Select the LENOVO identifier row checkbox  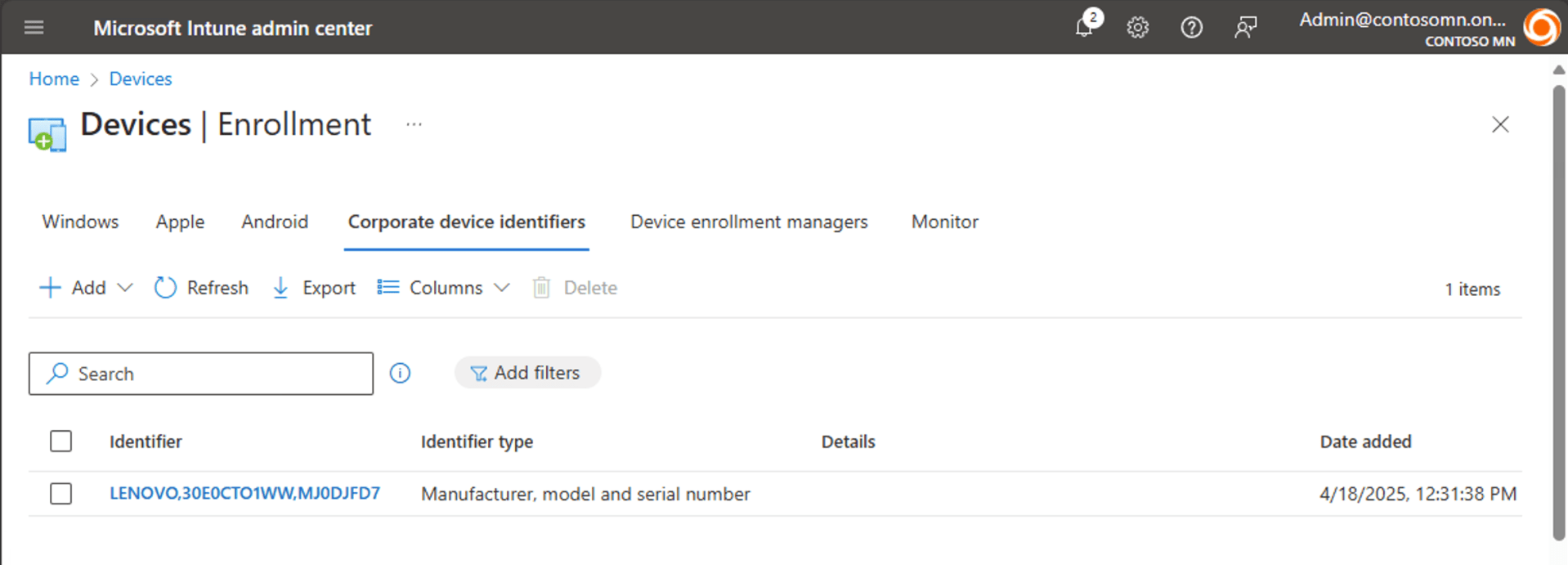tap(61, 494)
